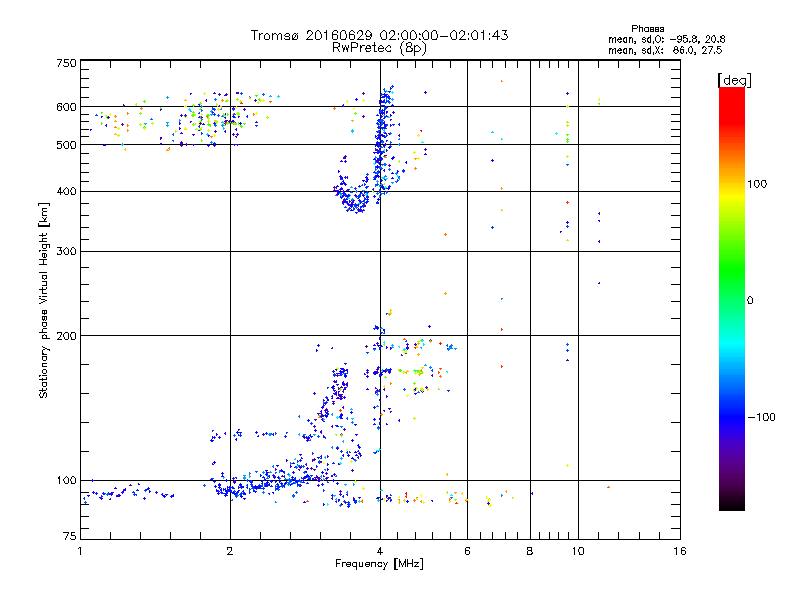Screen dimensions: 800x600
Task: Click the '750' height tick label
Action: click(x=66, y=63)
